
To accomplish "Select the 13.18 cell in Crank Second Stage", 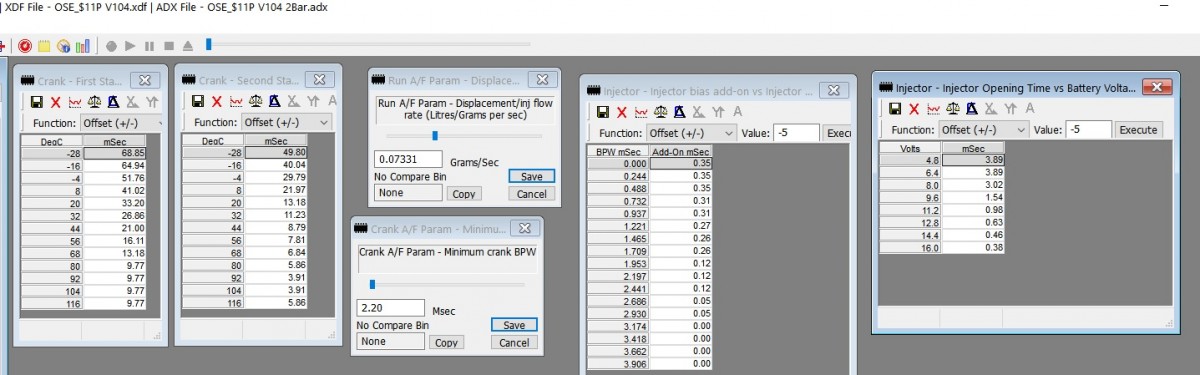I will pos(276,202).
